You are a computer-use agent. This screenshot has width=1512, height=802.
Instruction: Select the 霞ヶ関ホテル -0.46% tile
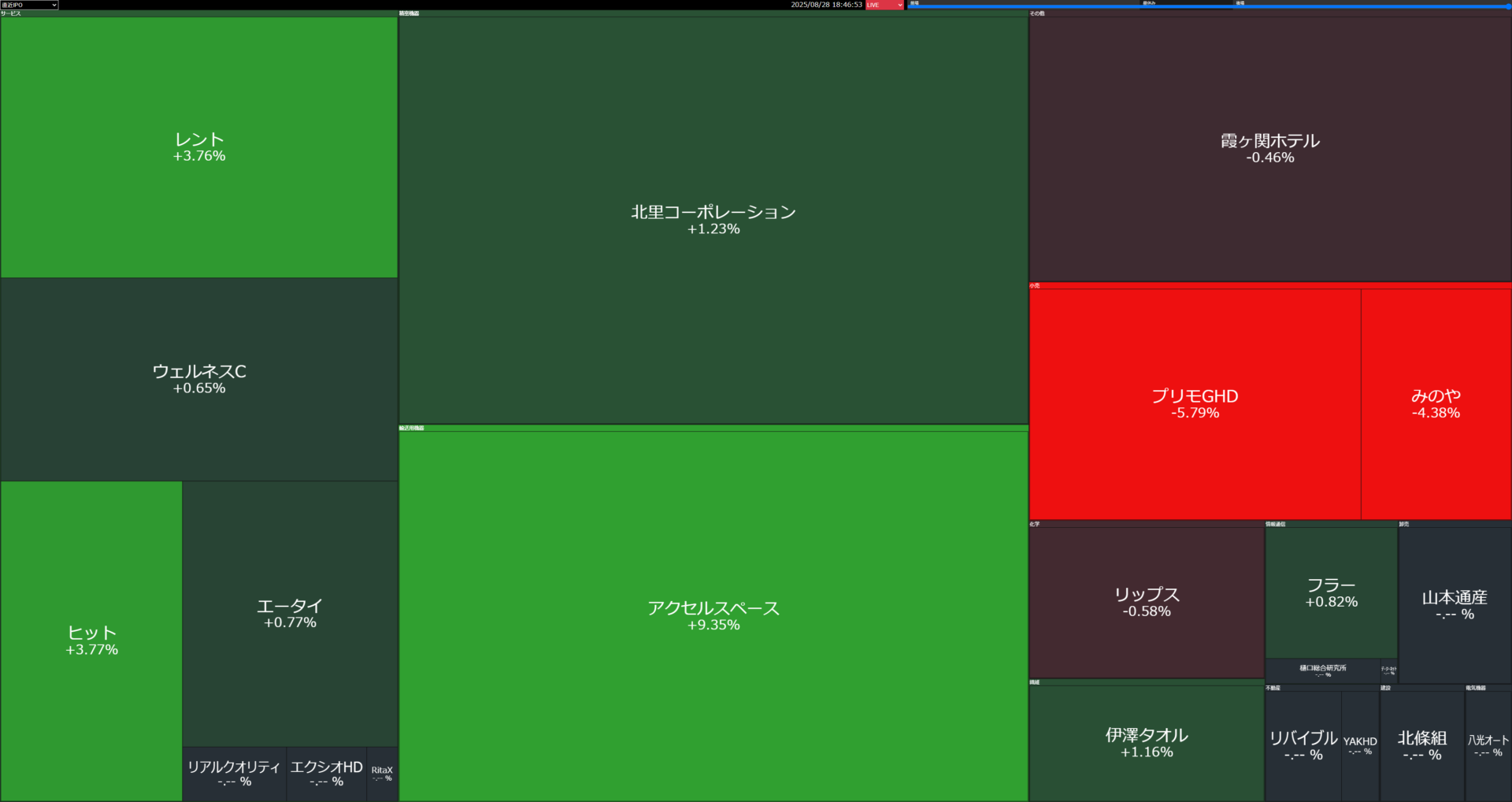point(1270,148)
